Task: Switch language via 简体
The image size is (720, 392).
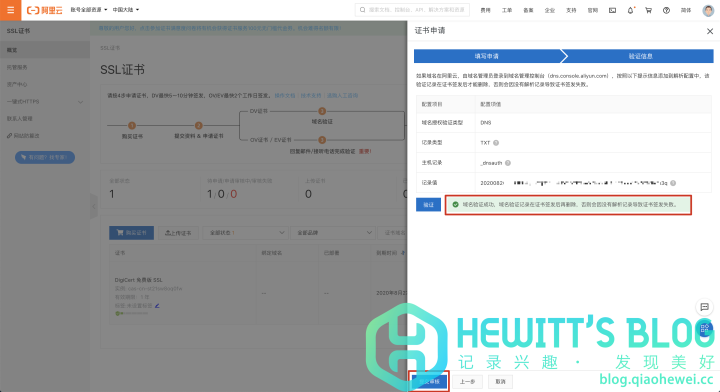Action: pos(686,10)
